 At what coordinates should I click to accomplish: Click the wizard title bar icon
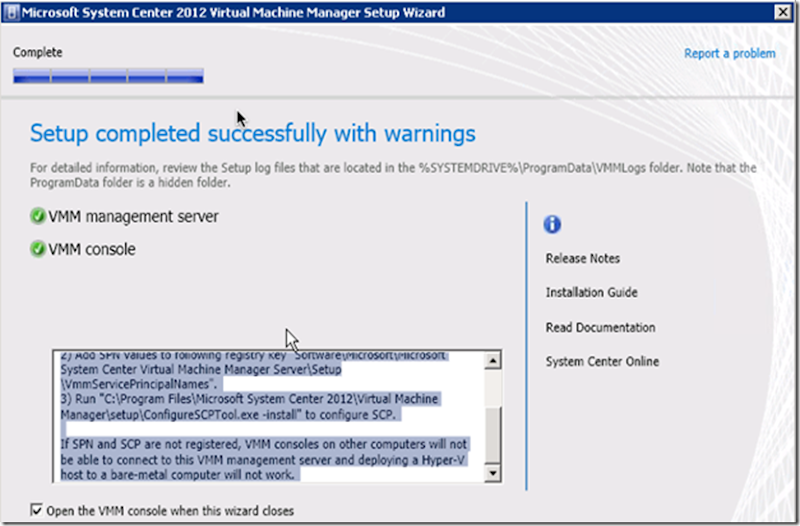click(11, 12)
